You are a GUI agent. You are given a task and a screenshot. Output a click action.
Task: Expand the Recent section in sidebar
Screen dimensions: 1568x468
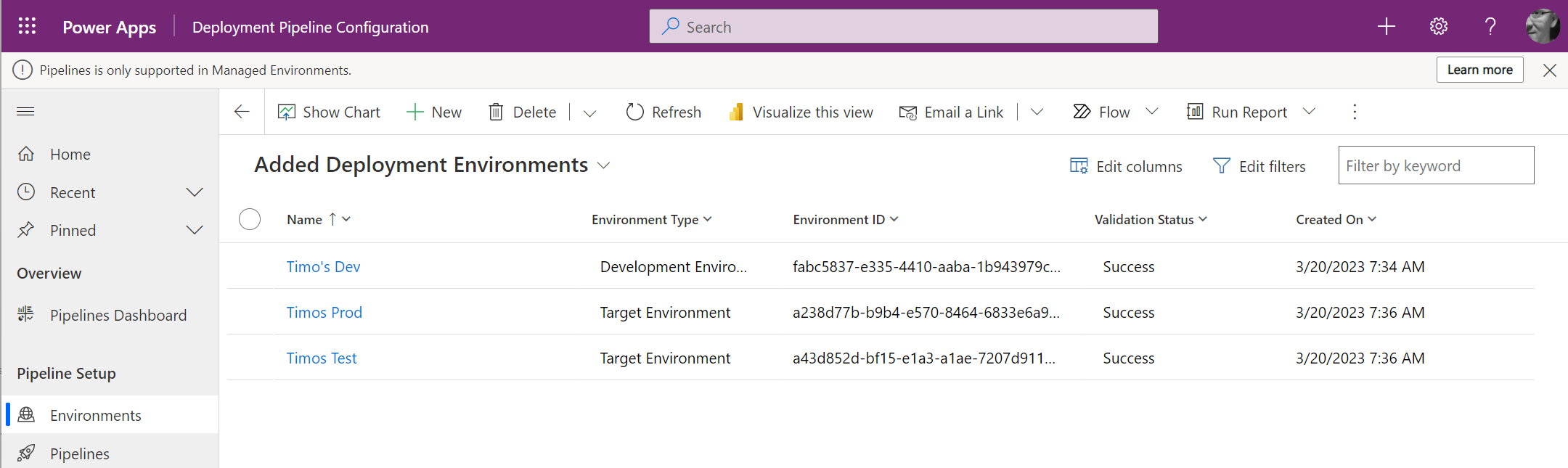click(194, 192)
